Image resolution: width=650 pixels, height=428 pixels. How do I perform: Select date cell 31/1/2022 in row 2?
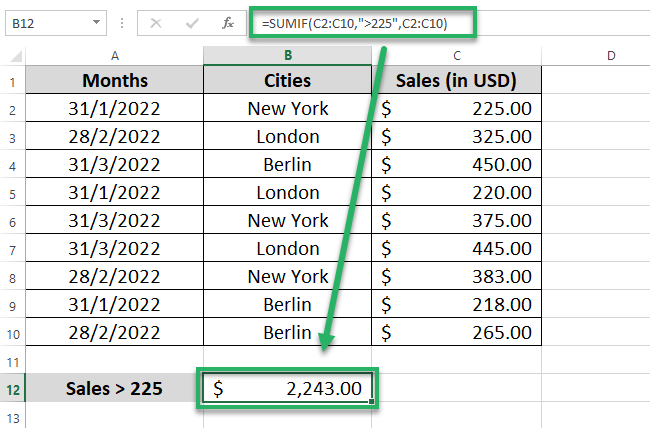115,108
